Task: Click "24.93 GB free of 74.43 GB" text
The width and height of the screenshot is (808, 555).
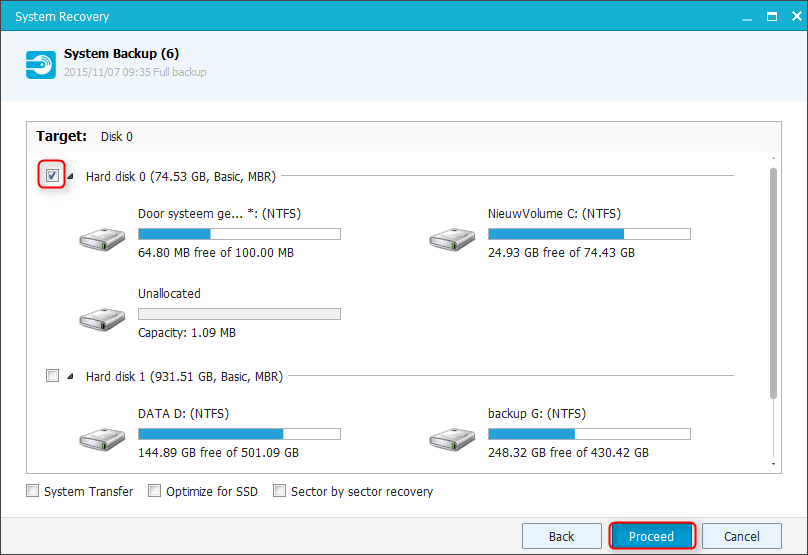Action: [561, 253]
